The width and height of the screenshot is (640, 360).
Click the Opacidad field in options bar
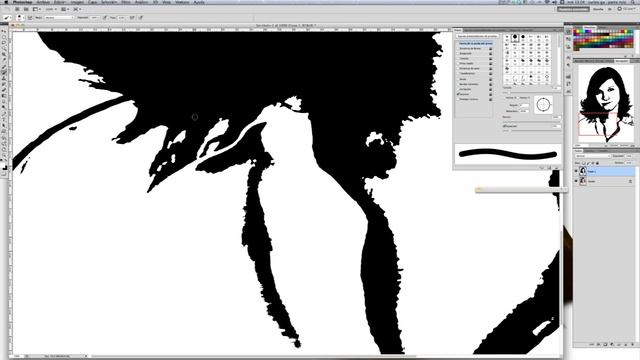pos(94,18)
